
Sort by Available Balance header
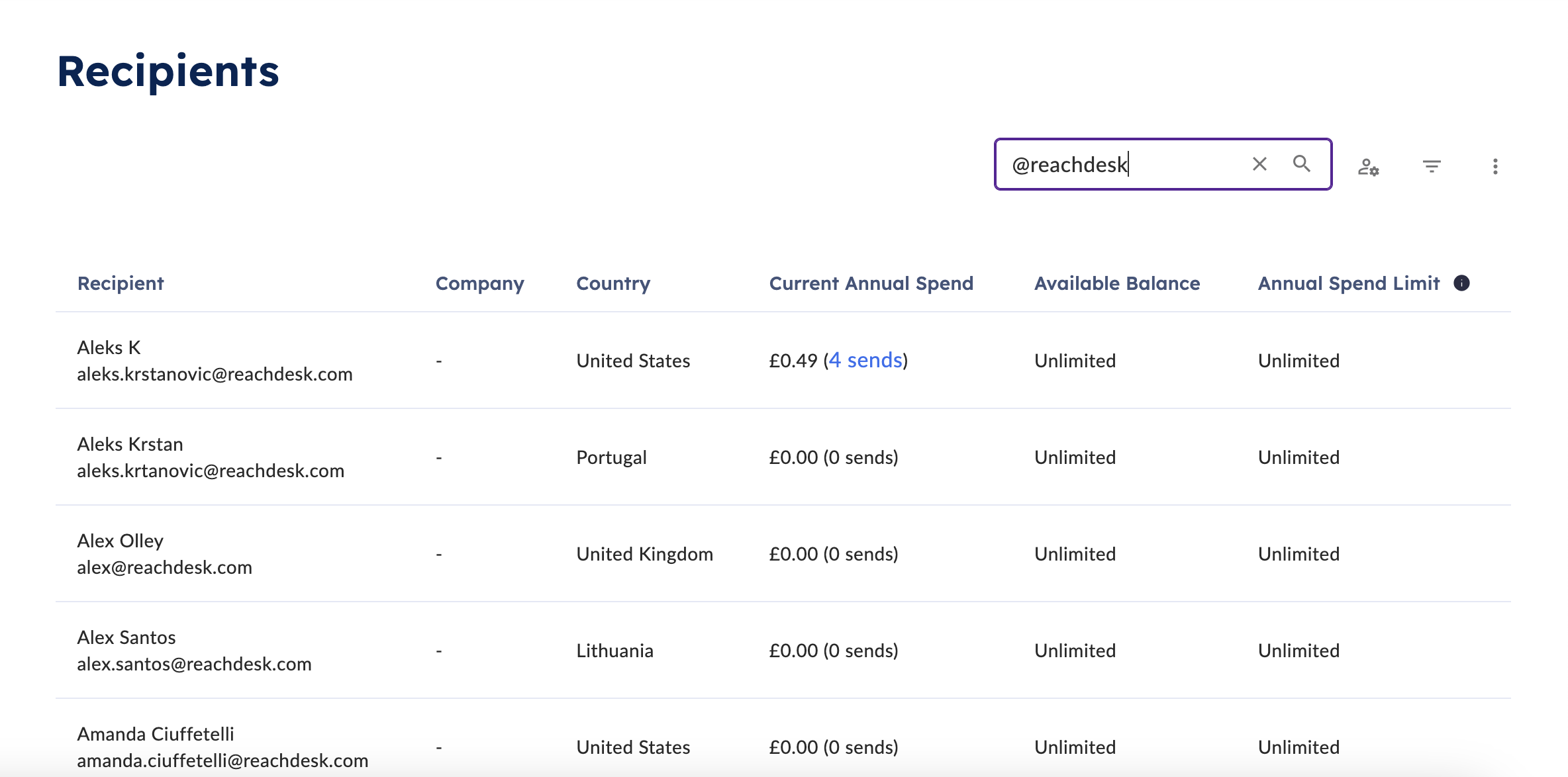pyautogui.click(x=1117, y=283)
